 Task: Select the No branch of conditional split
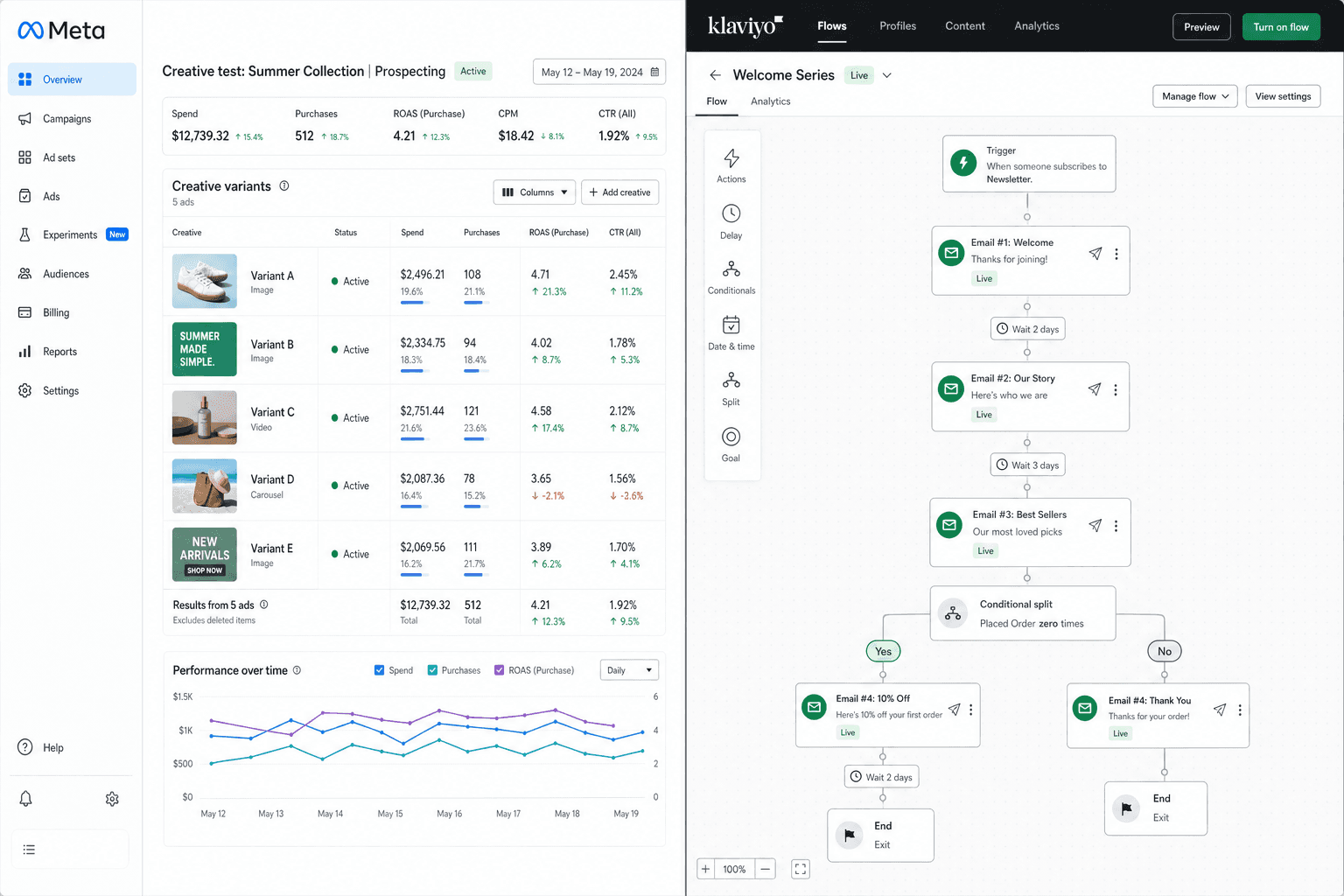(x=1165, y=651)
